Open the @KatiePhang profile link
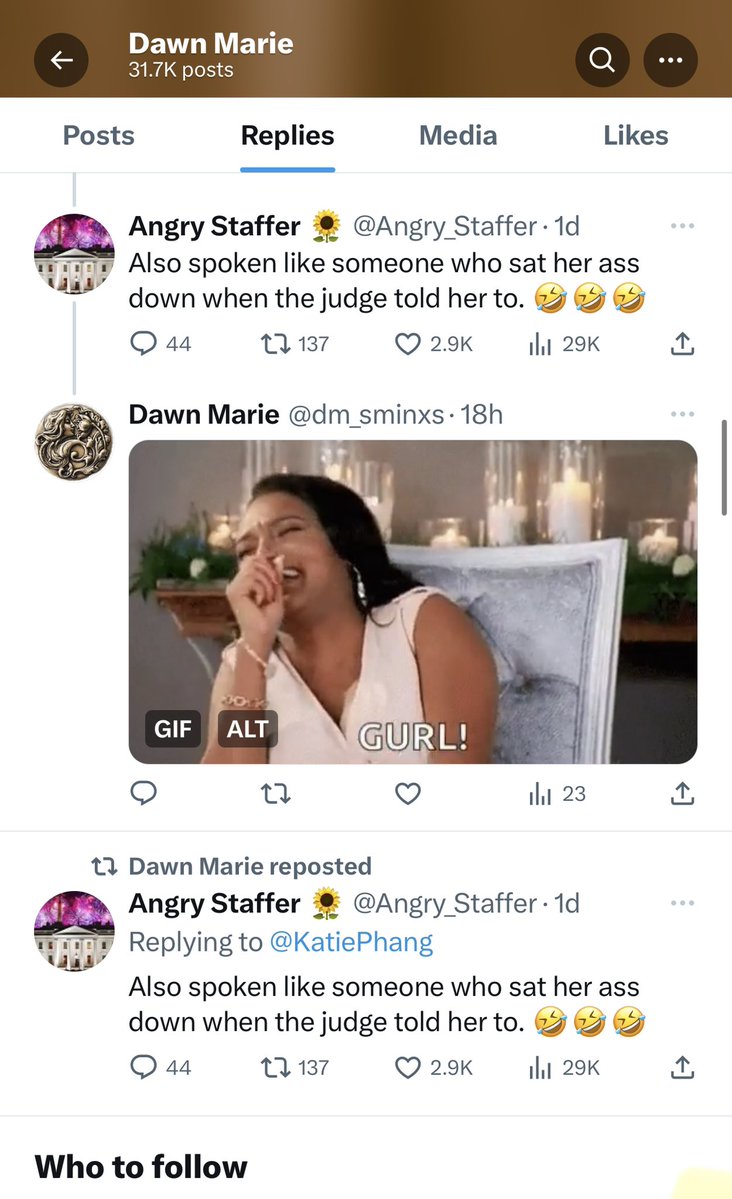 click(350, 942)
